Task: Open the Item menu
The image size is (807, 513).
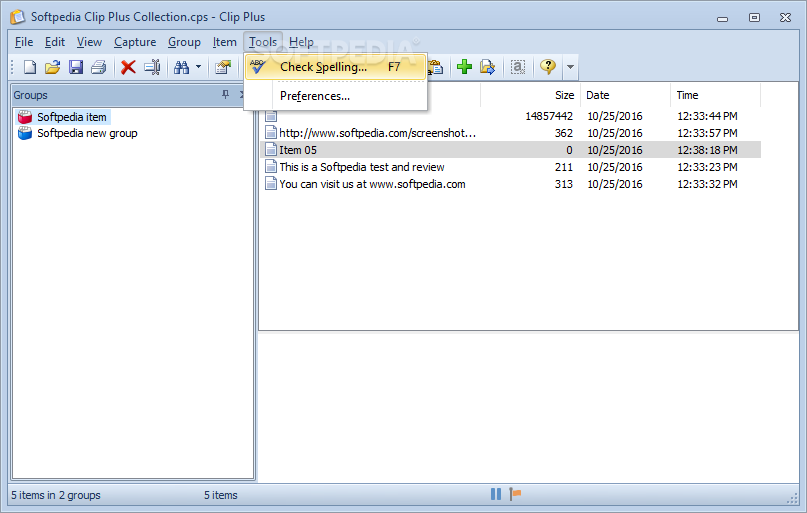Action: (x=224, y=42)
